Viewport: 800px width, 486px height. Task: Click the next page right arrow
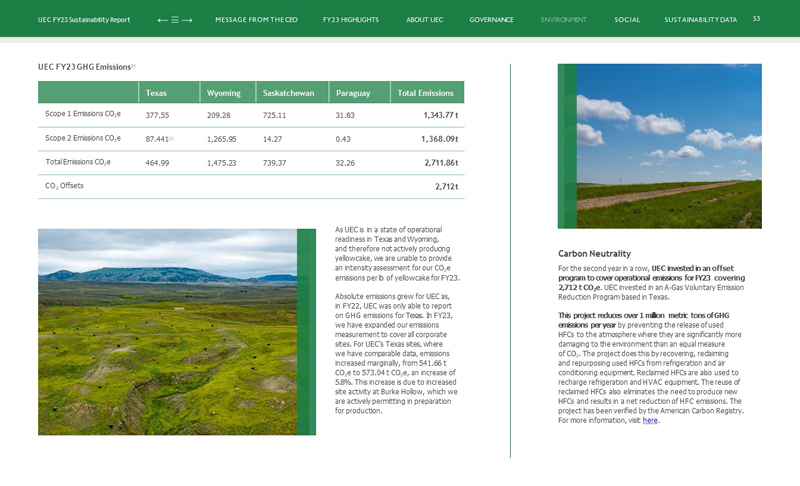[187, 20]
